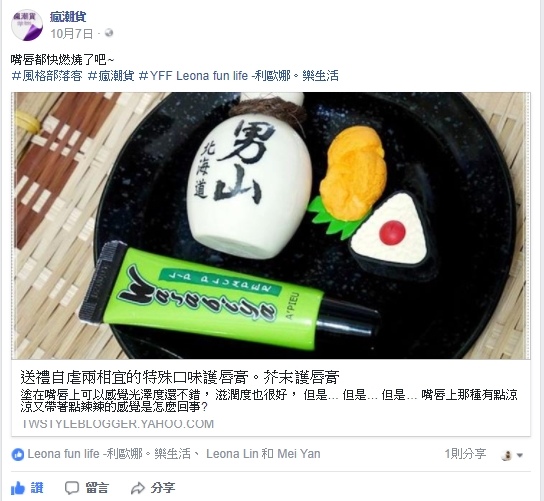
Task: Open the small avatar audience selector
Action: click(x=507, y=455)
